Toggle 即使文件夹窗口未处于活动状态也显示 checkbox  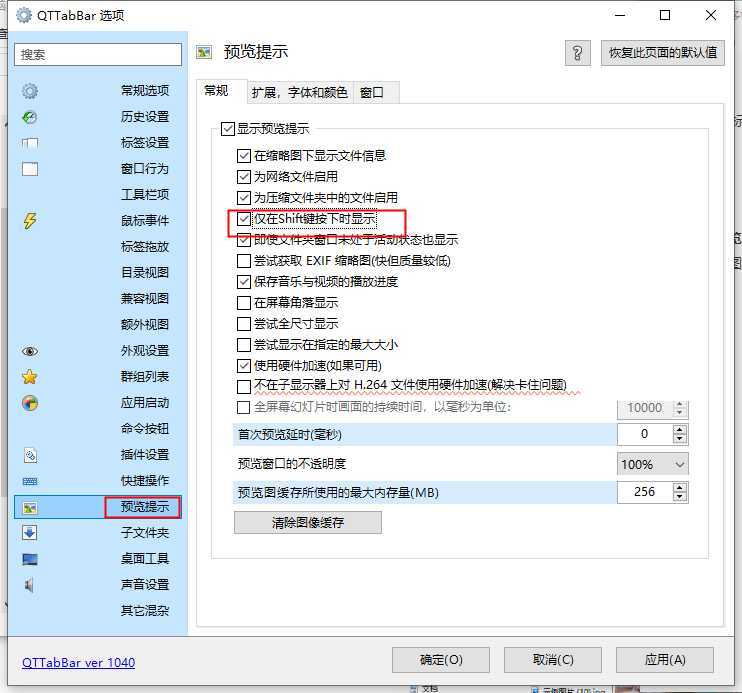(243, 240)
